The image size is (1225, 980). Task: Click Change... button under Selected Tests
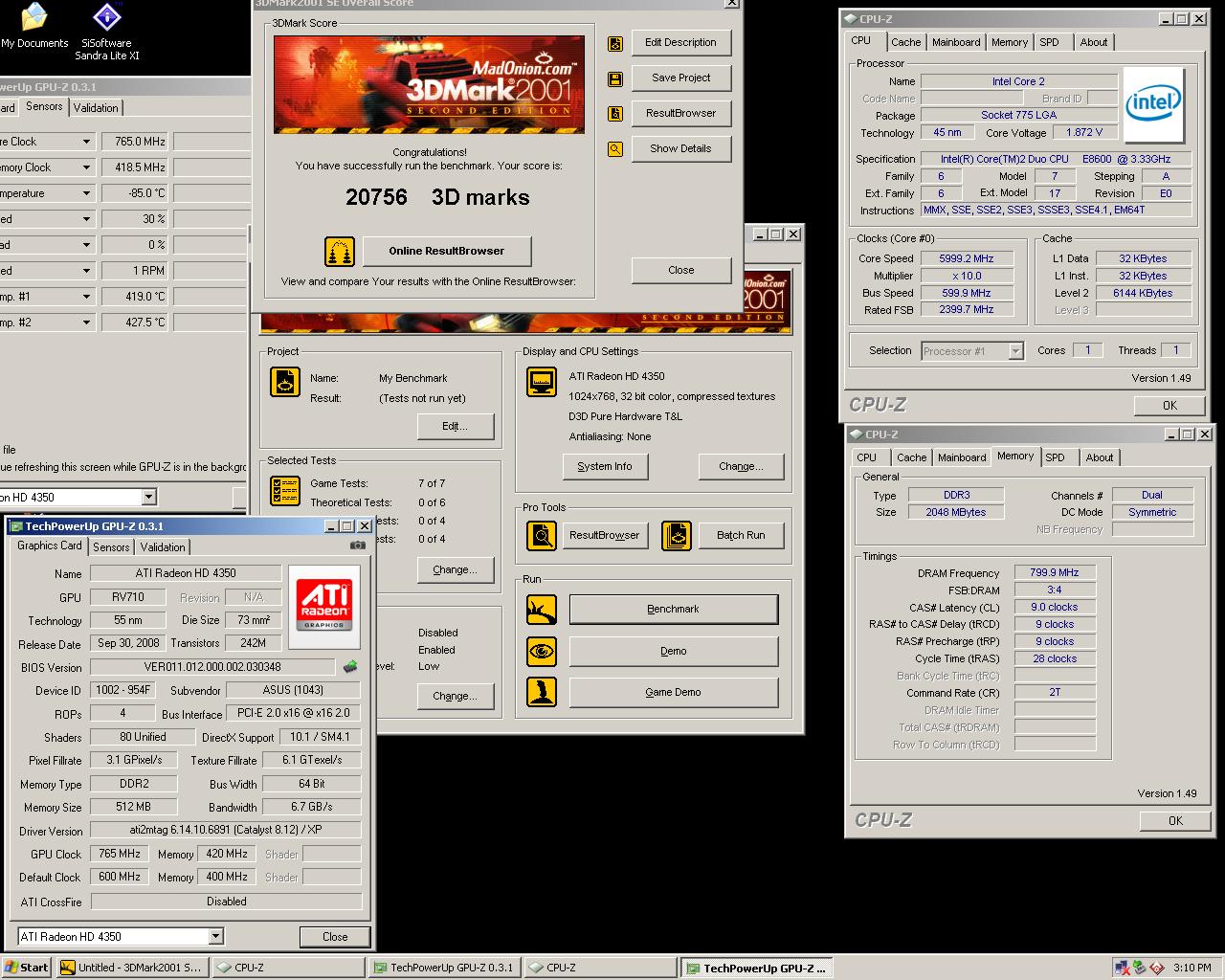click(x=456, y=570)
